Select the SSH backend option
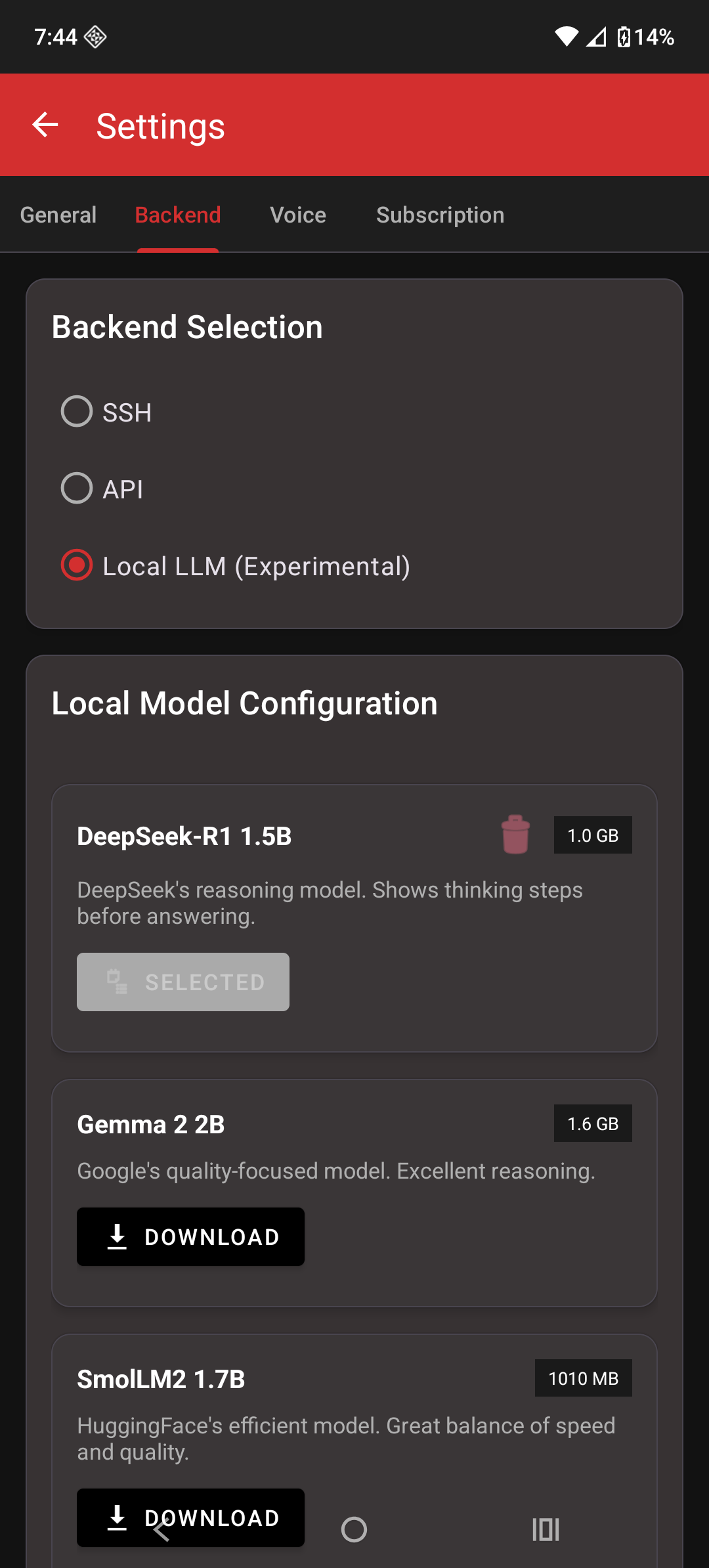This screenshot has height=1568, width=709. point(77,412)
